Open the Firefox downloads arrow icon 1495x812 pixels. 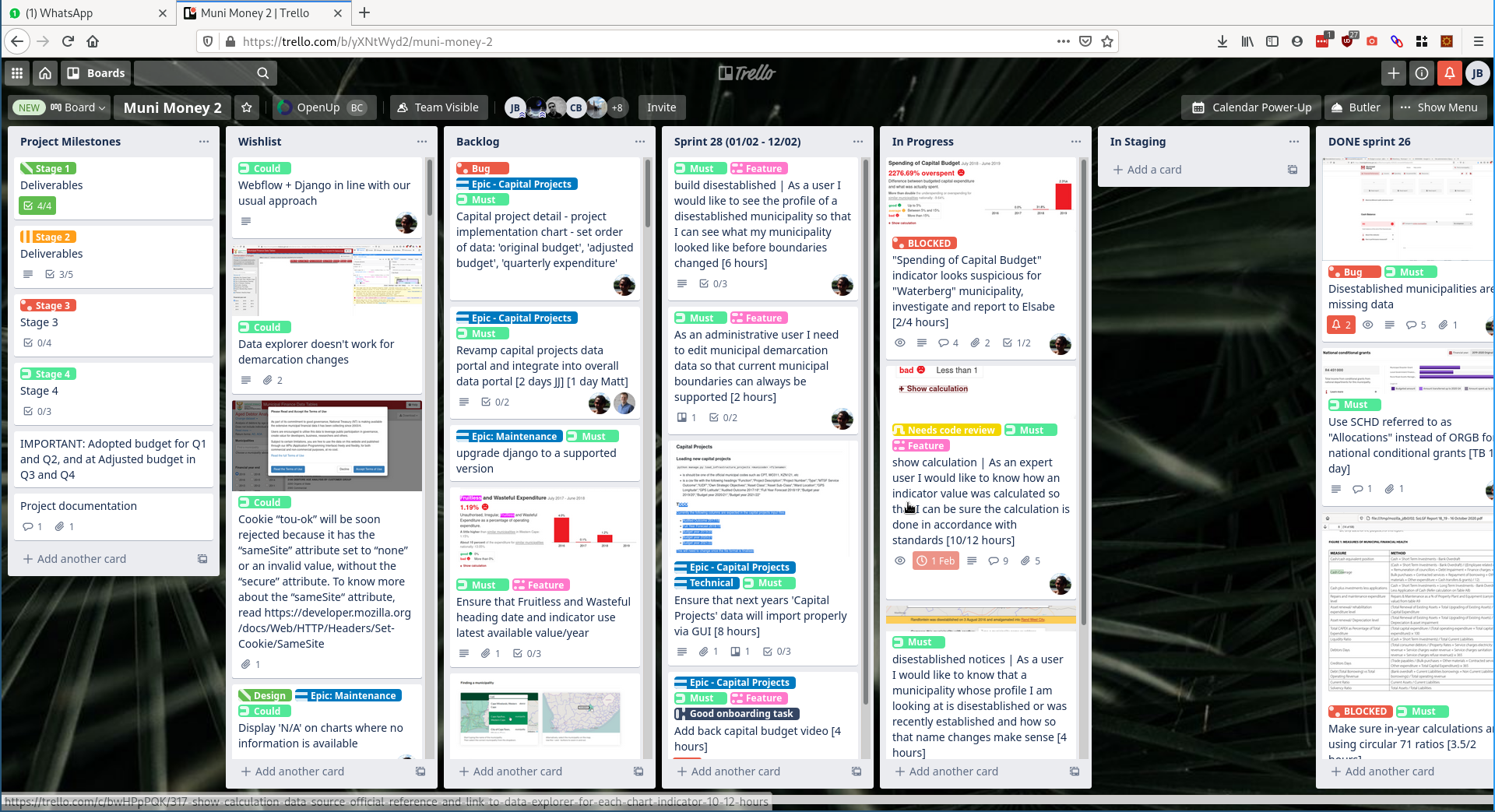(x=1222, y=41)
